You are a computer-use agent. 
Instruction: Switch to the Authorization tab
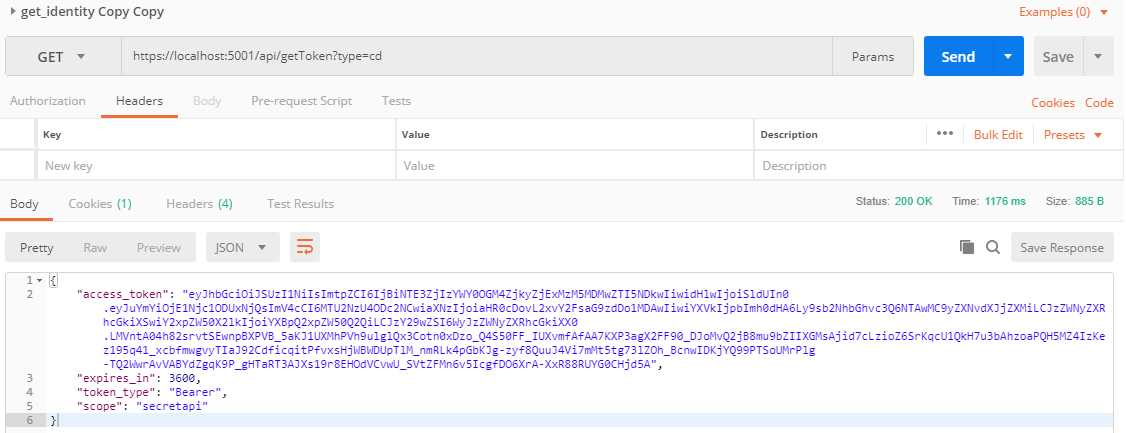click(x=47, y=101)
